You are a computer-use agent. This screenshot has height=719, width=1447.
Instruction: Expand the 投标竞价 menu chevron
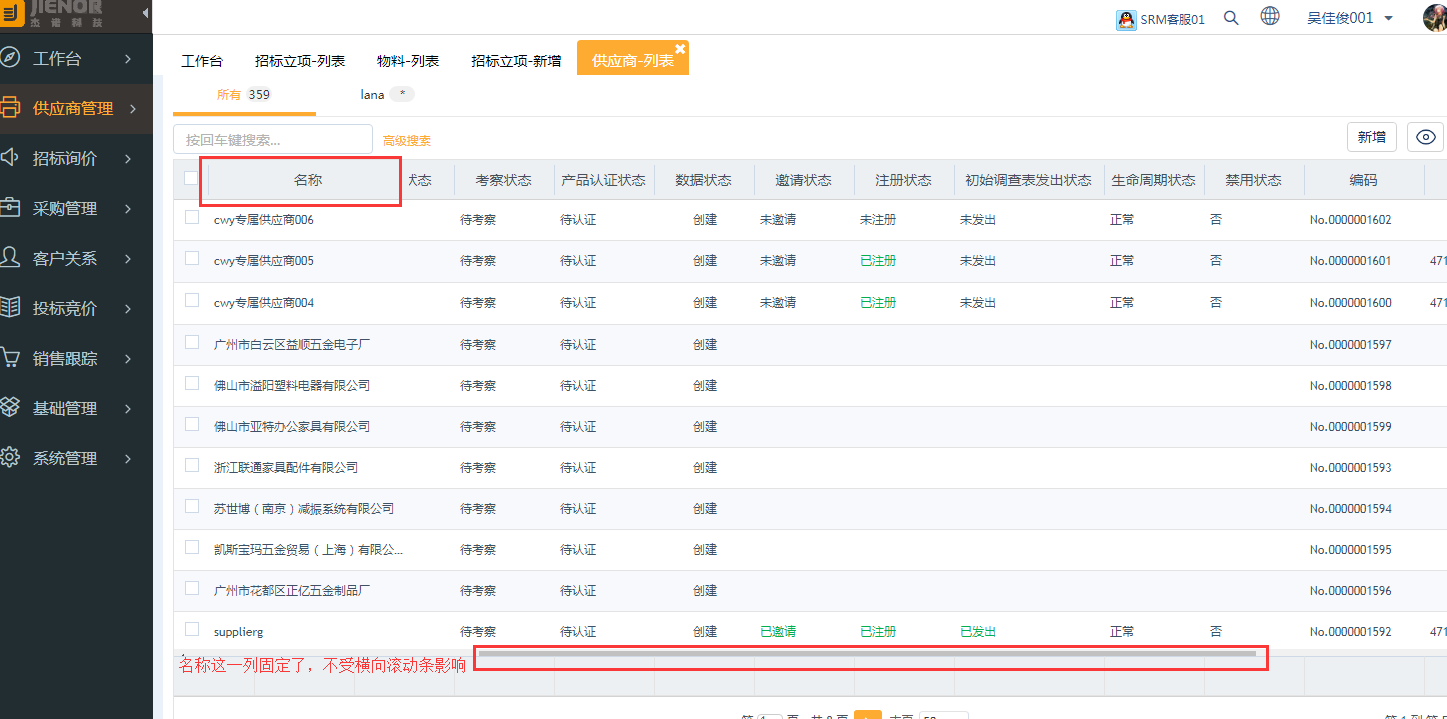128,309
